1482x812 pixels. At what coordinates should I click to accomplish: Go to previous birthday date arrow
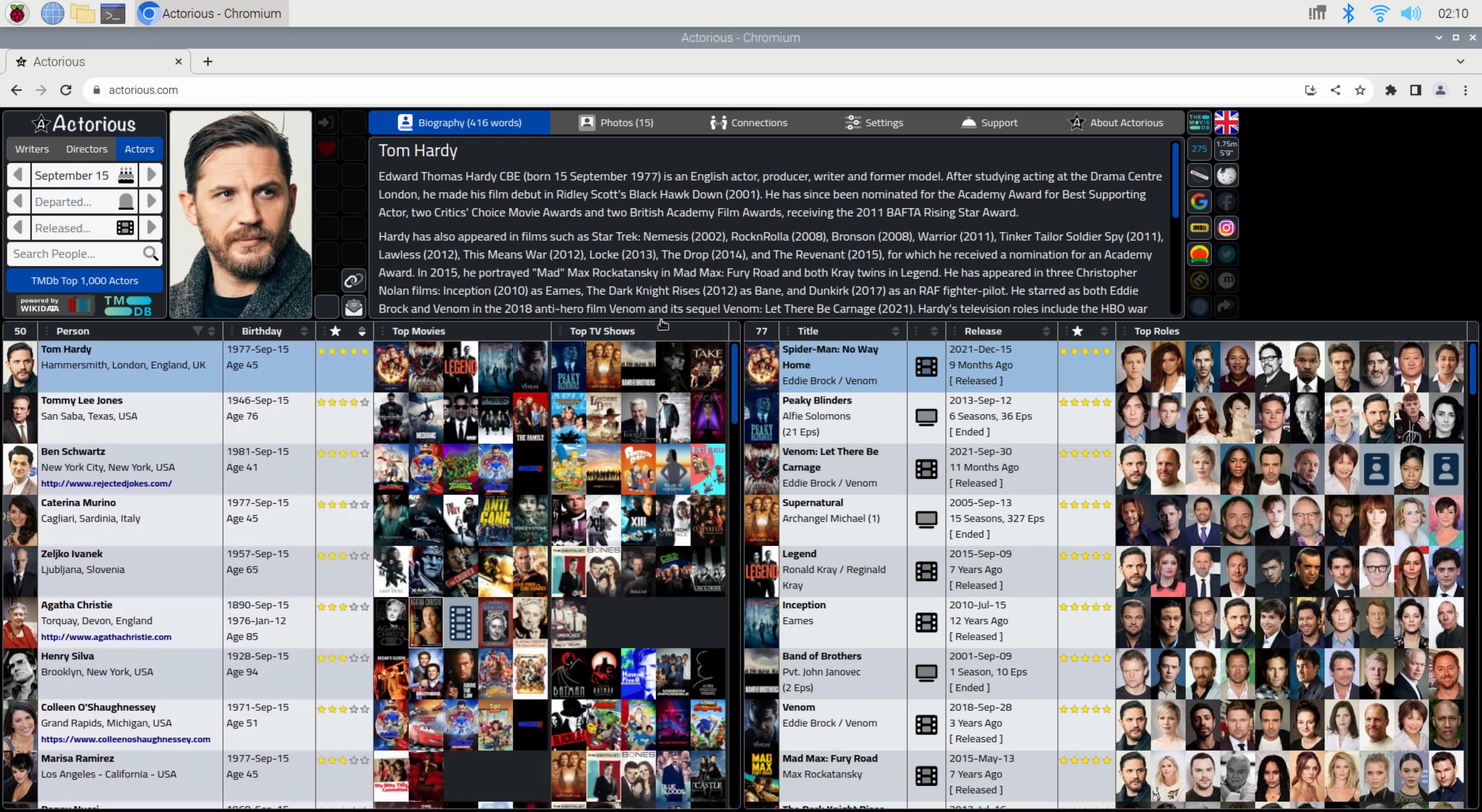coord(19,175)
